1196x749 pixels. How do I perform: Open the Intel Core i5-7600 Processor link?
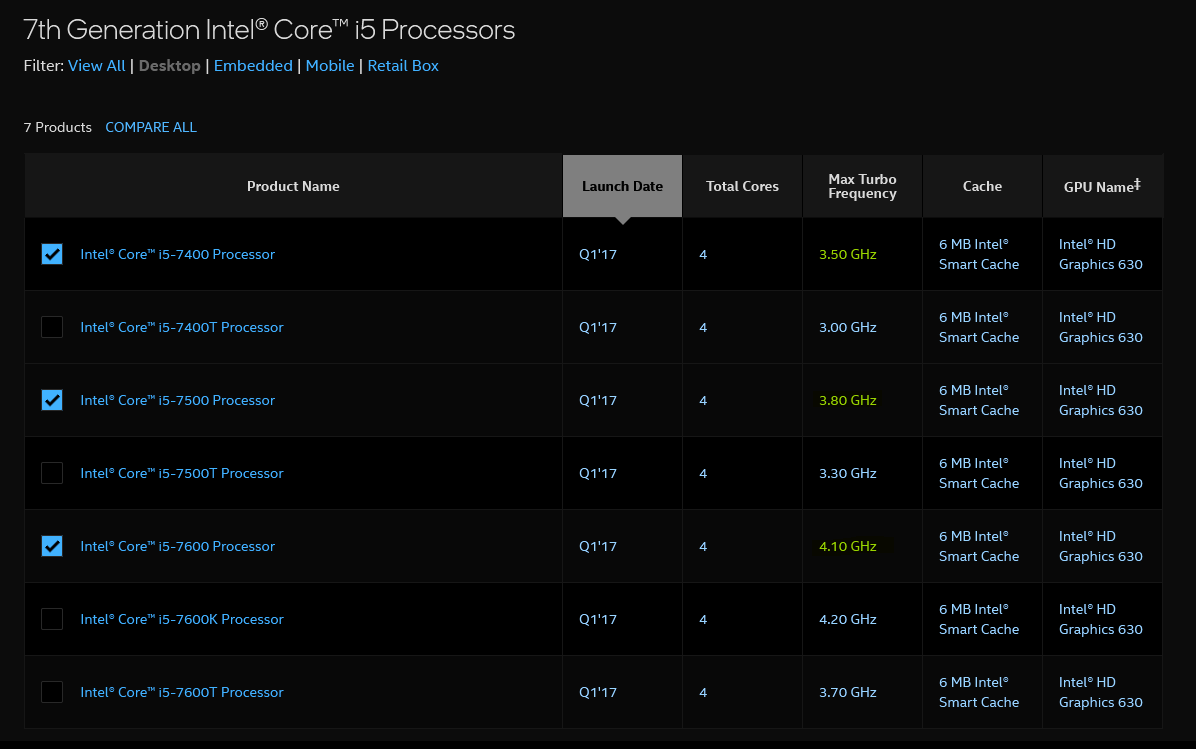click(x=178, y=546)
